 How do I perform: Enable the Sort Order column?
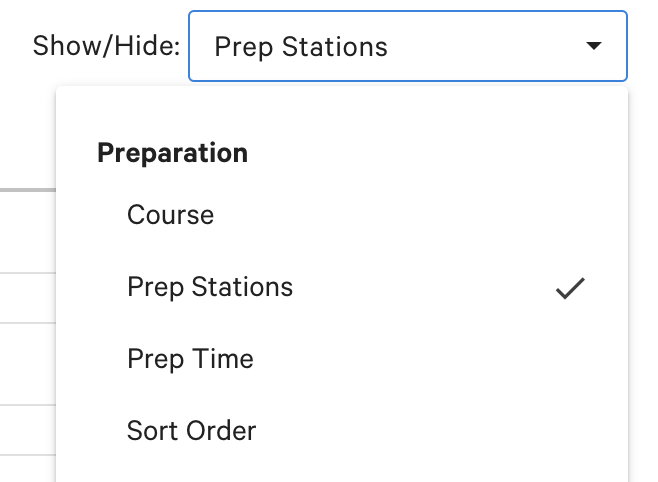[191, 431]
